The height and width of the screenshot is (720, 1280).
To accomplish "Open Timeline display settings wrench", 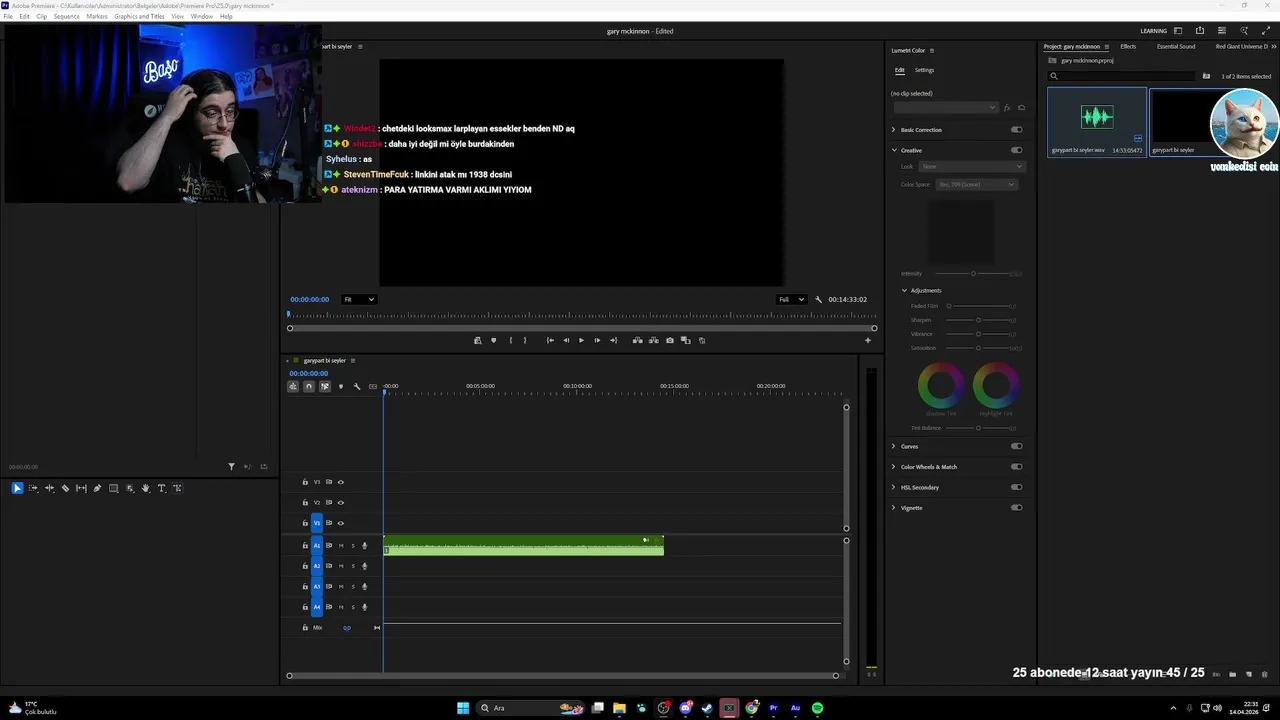I will point(357,386).
